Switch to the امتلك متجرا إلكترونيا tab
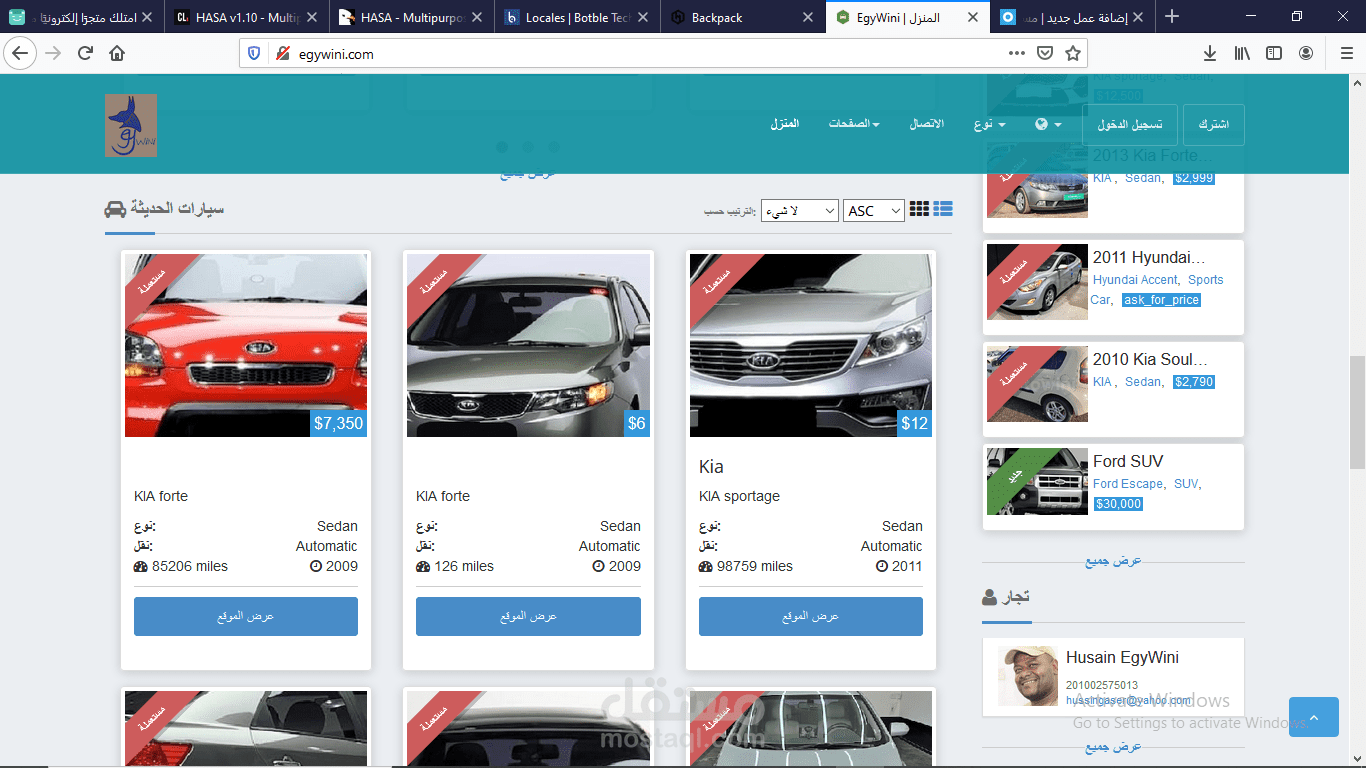Screen dimensions: 1366x768 (81, 17)
